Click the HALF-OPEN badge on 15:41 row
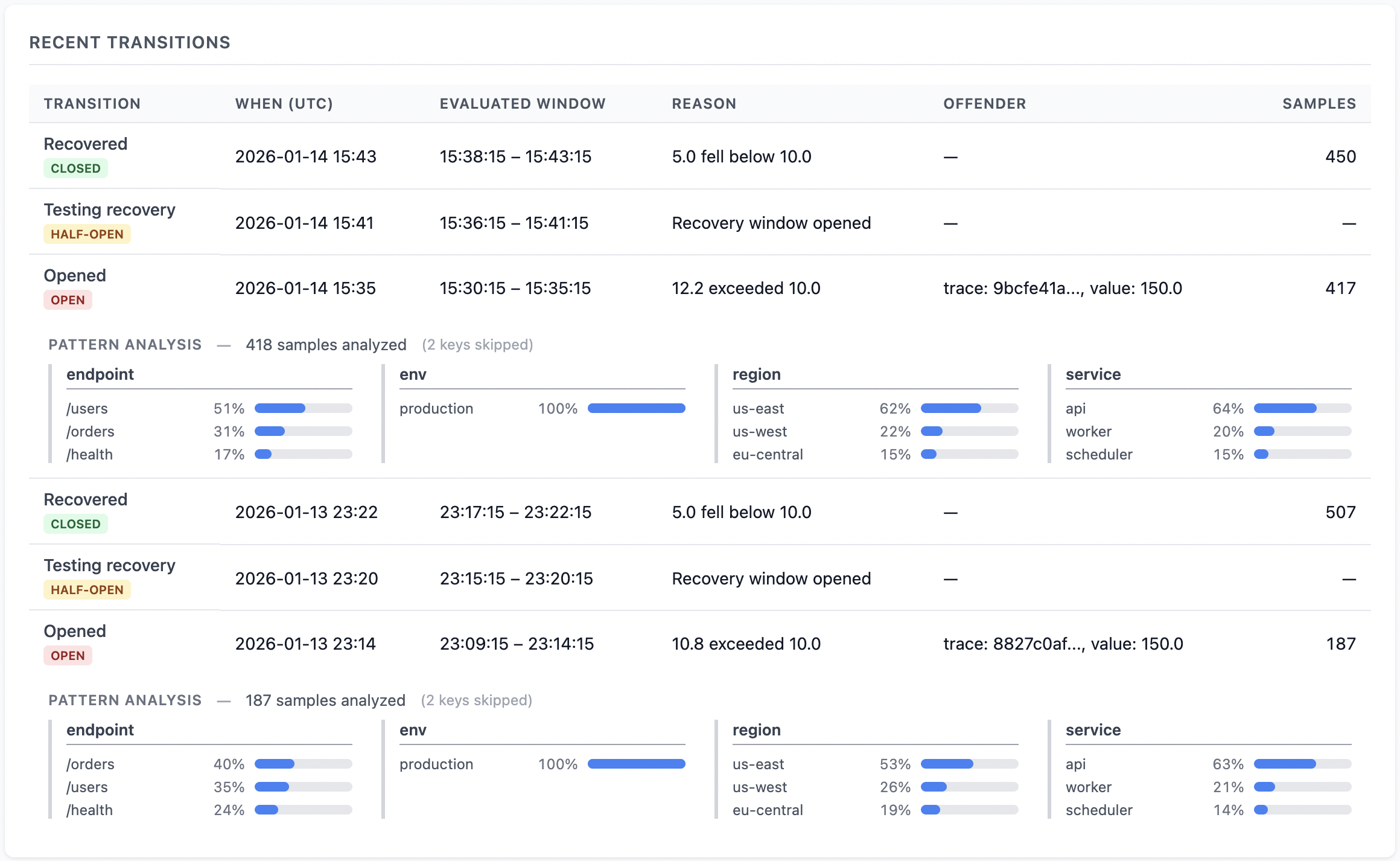 coord(87,234)
